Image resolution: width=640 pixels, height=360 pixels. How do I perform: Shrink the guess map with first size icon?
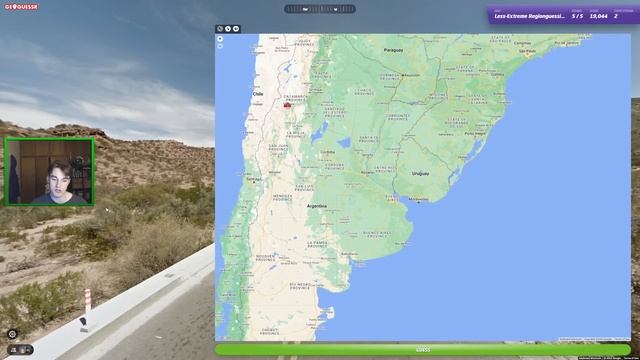click(x=220, y=29)
